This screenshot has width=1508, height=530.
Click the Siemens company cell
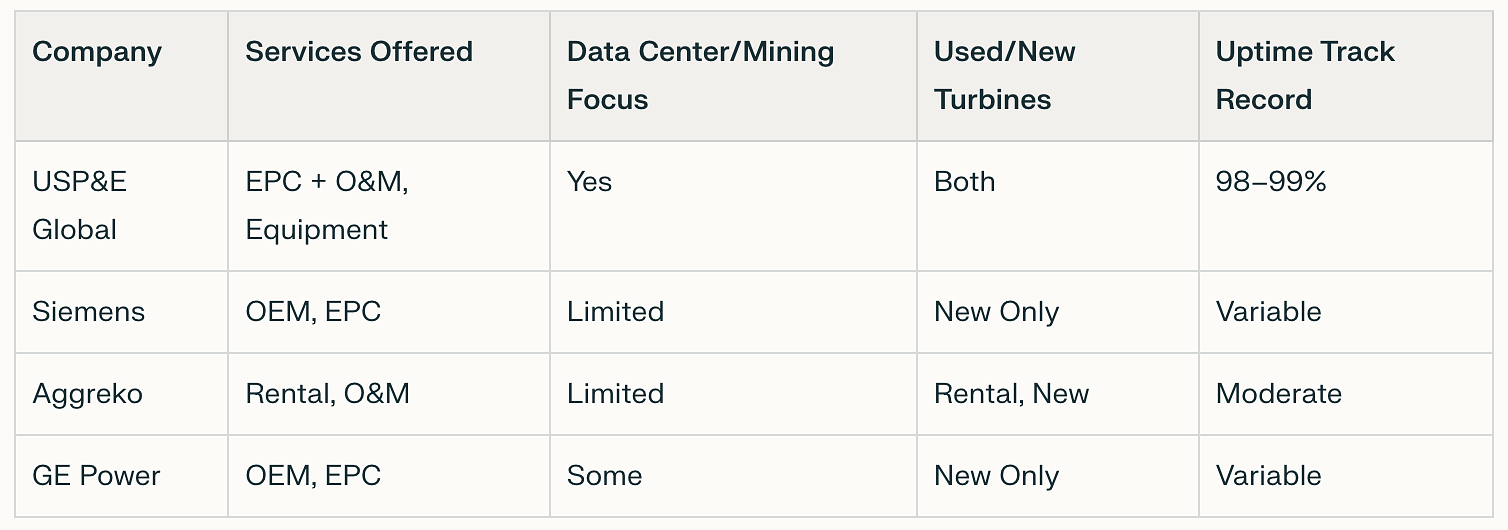88,312
